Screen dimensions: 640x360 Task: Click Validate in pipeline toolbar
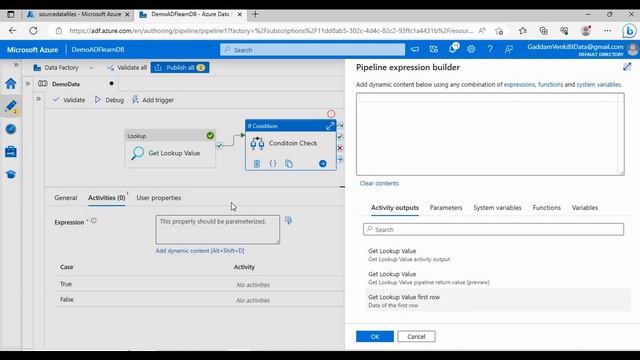click(69, 100)
